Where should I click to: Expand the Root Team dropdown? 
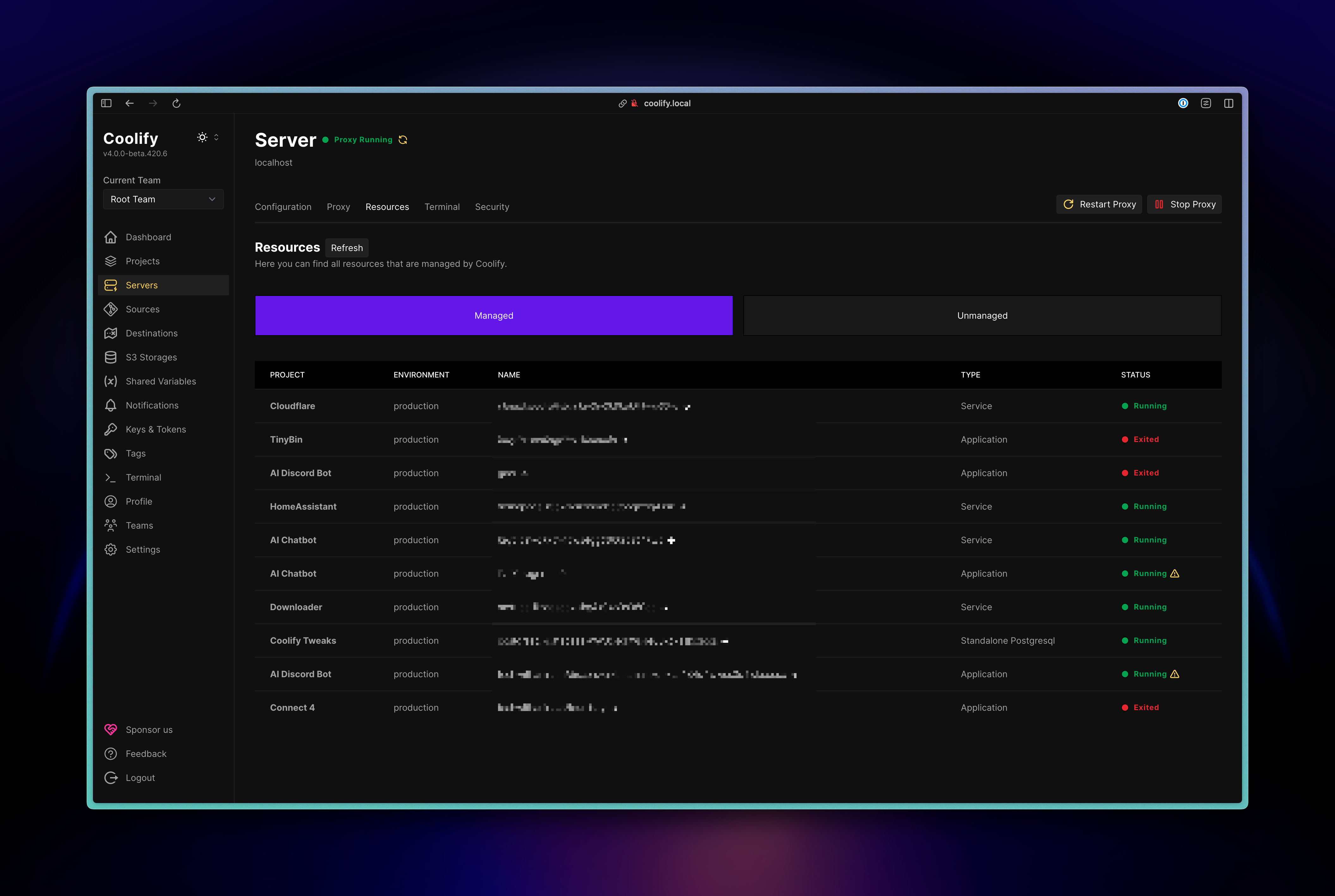tap(163, 199)
